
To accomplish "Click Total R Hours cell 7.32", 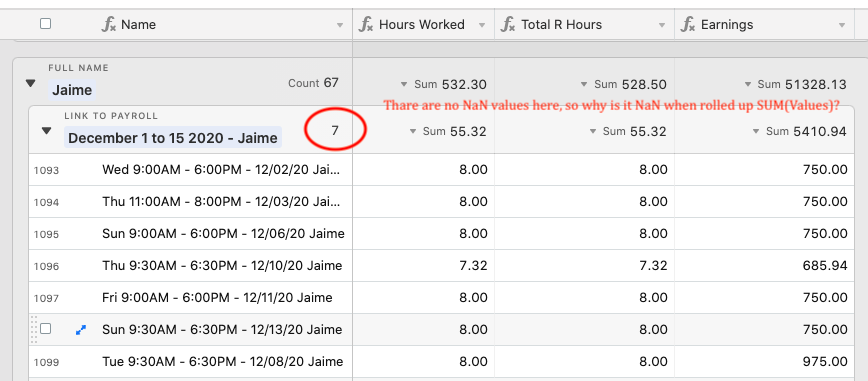I will pos(585,266).
